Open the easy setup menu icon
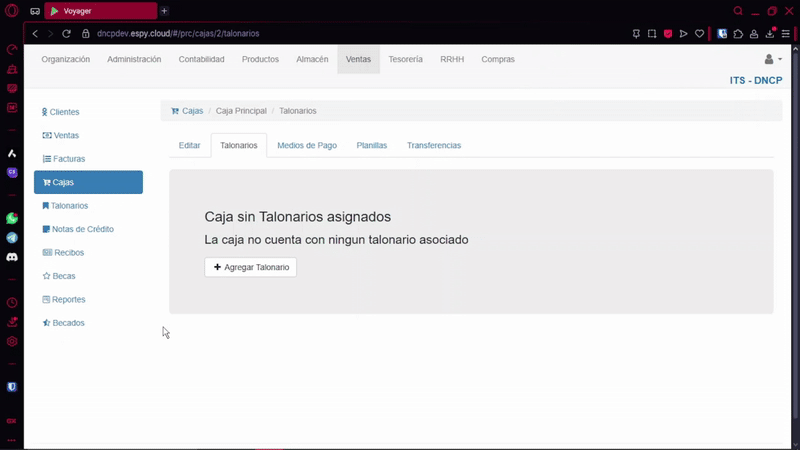Viewport: 800px width, 450px height. point(786,34)
